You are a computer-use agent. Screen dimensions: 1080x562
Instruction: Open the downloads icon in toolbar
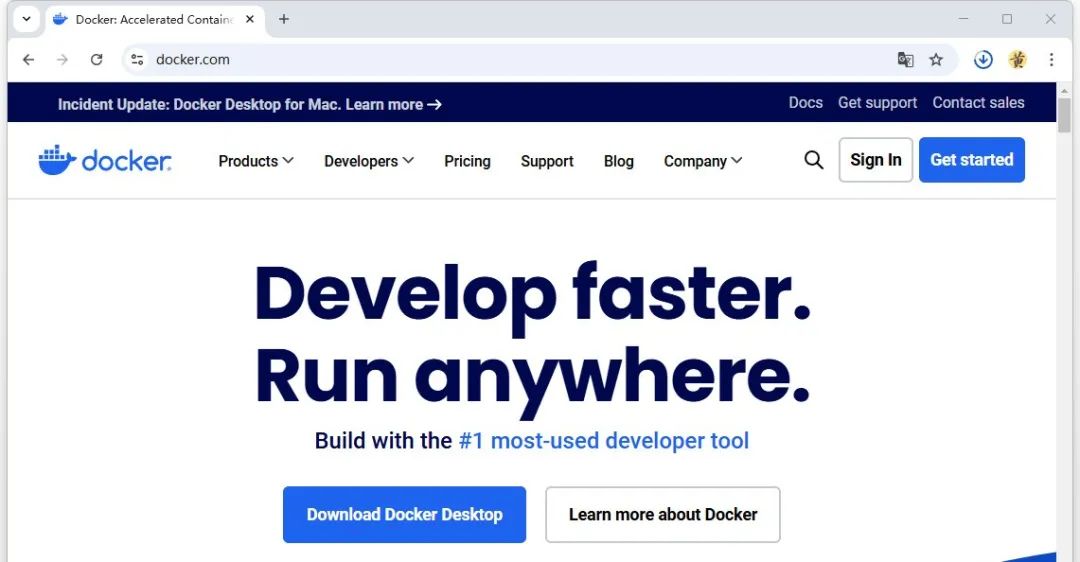(983, 60)
